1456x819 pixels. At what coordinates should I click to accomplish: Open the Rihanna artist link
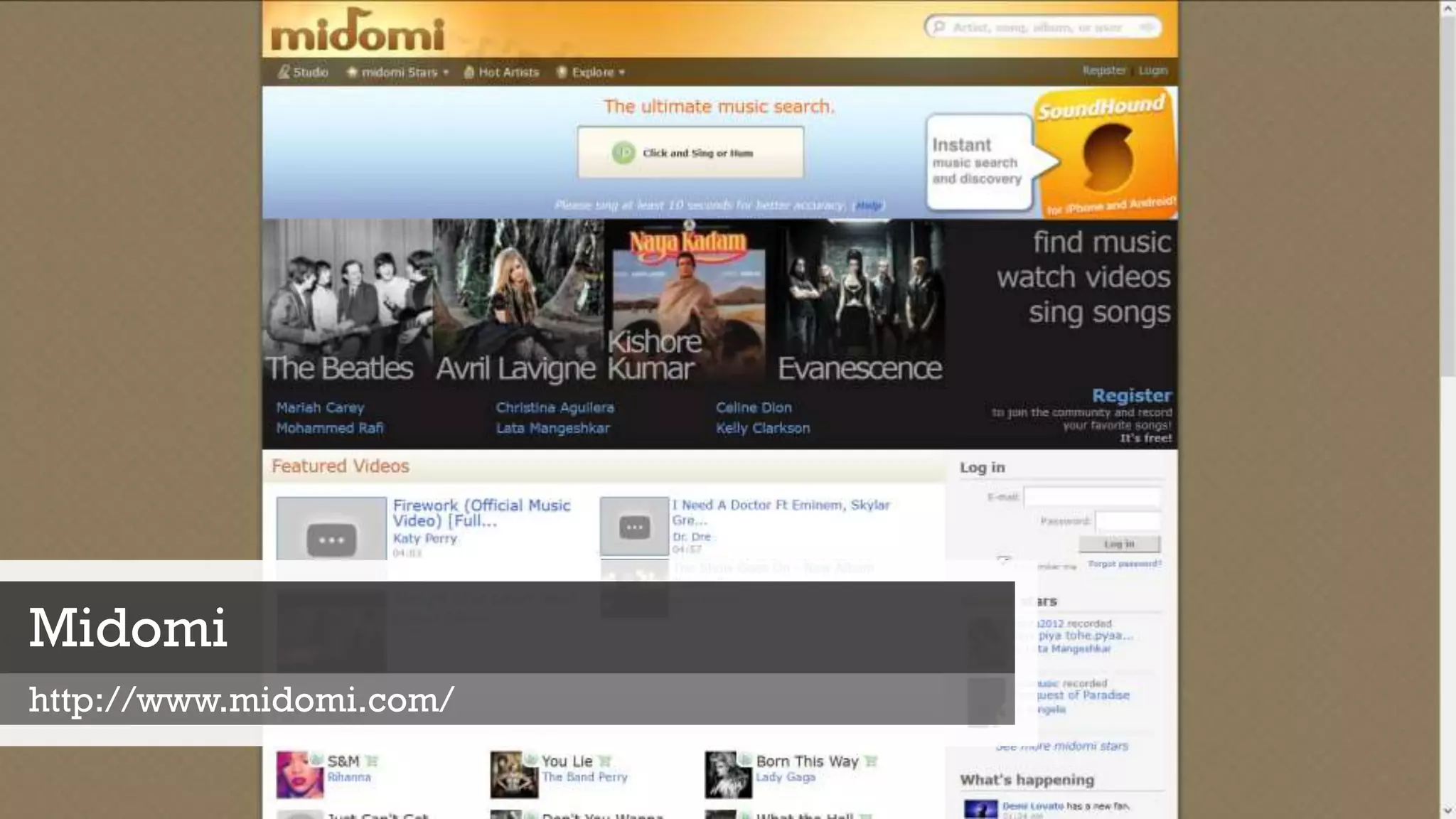[349, 777]
